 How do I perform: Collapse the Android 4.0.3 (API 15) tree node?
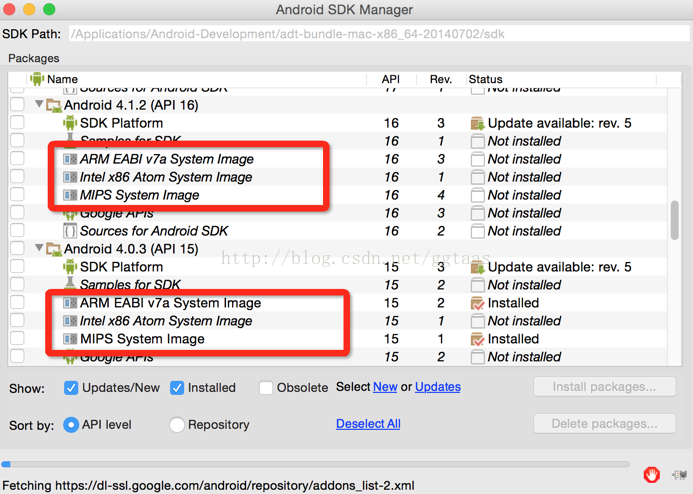(39, 248)
